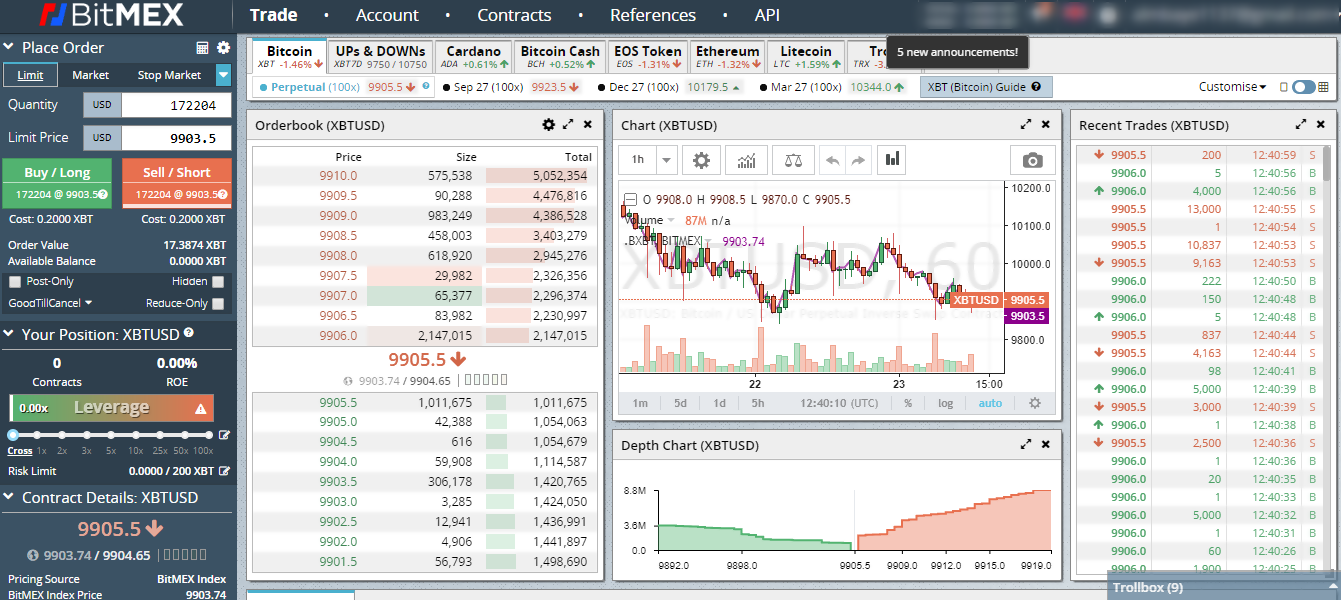Open the Contracts menu

(x=514, y=15)
